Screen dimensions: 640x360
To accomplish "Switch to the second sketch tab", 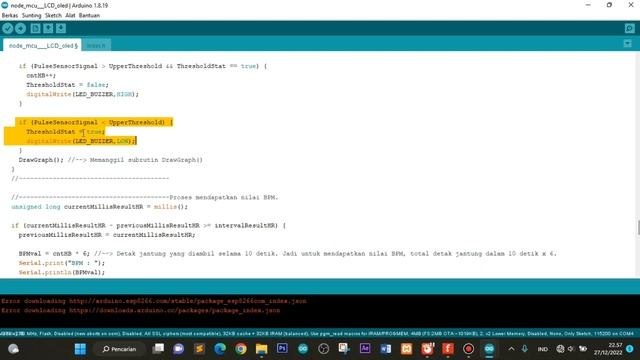I will tap(96, 45).
